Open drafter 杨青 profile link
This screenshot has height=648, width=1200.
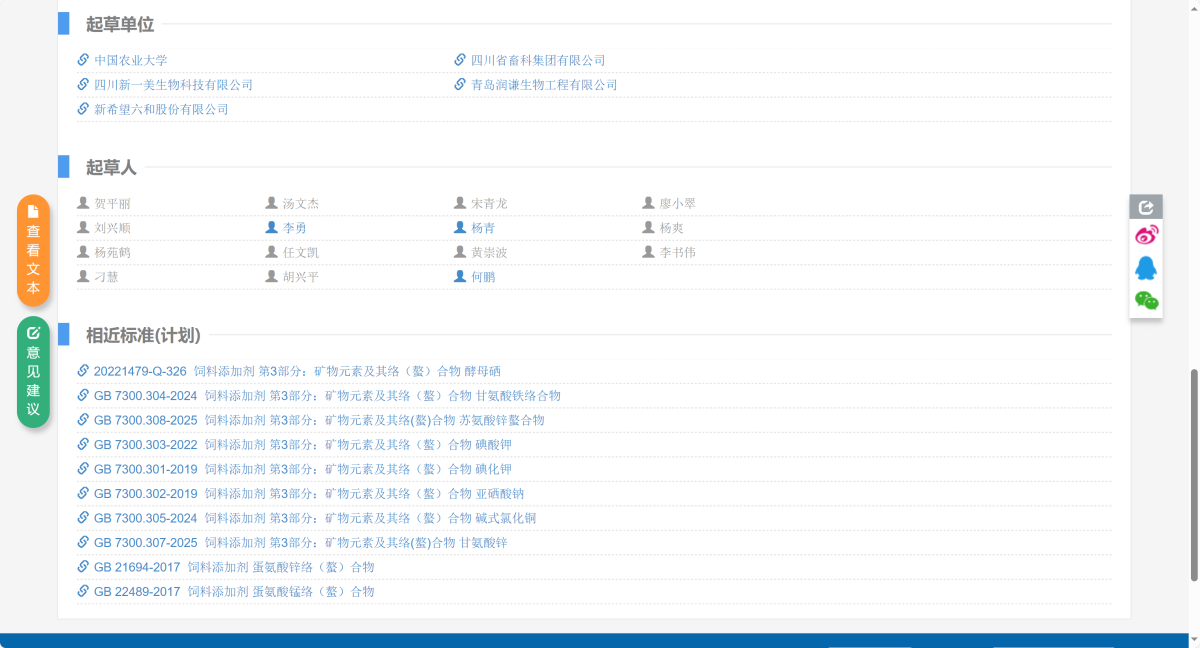[483, 228]
